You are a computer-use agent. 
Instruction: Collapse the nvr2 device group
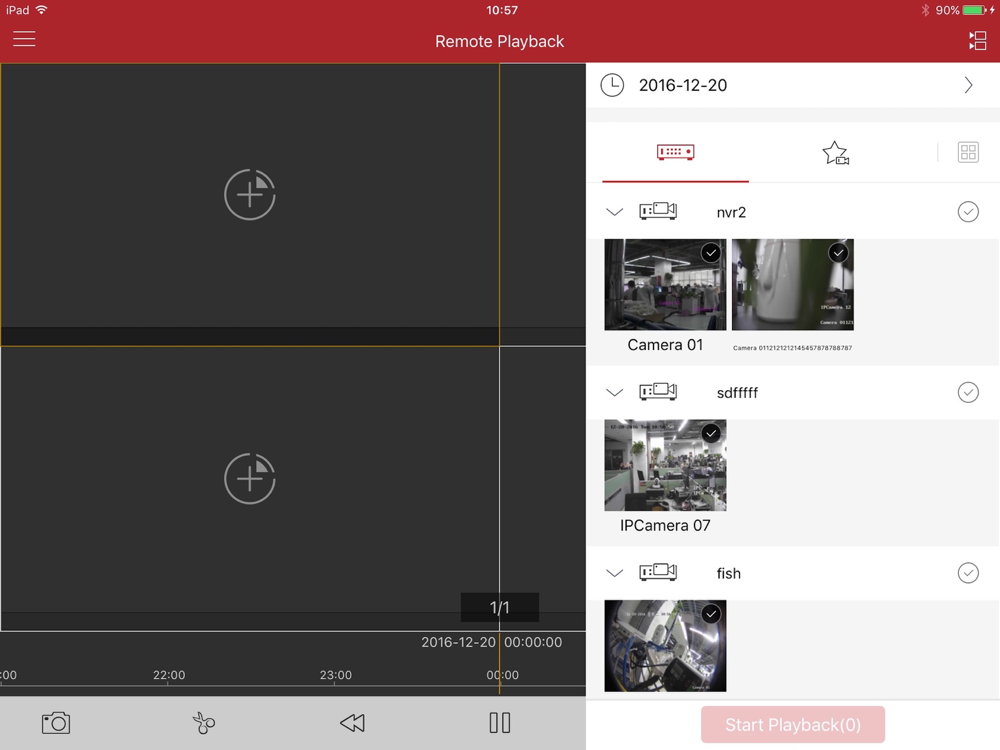click(614, 212)
